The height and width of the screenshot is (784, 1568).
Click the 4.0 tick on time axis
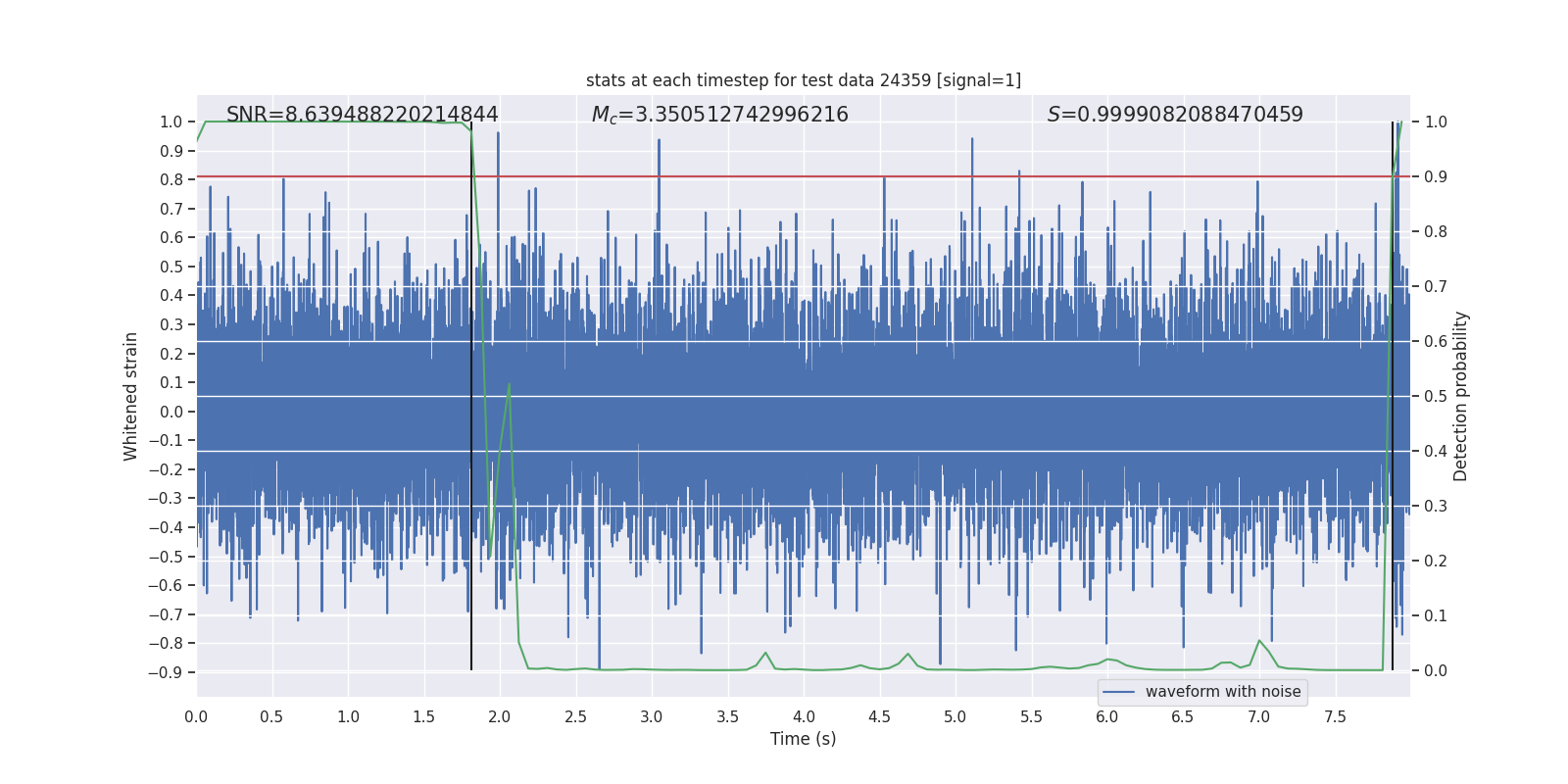point(804,716)
